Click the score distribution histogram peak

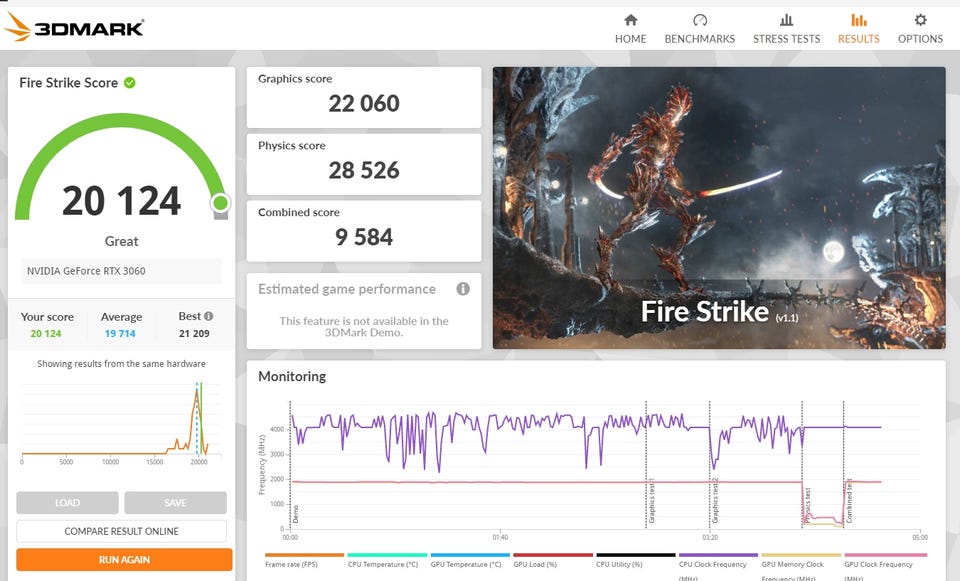tap(197, 392)
